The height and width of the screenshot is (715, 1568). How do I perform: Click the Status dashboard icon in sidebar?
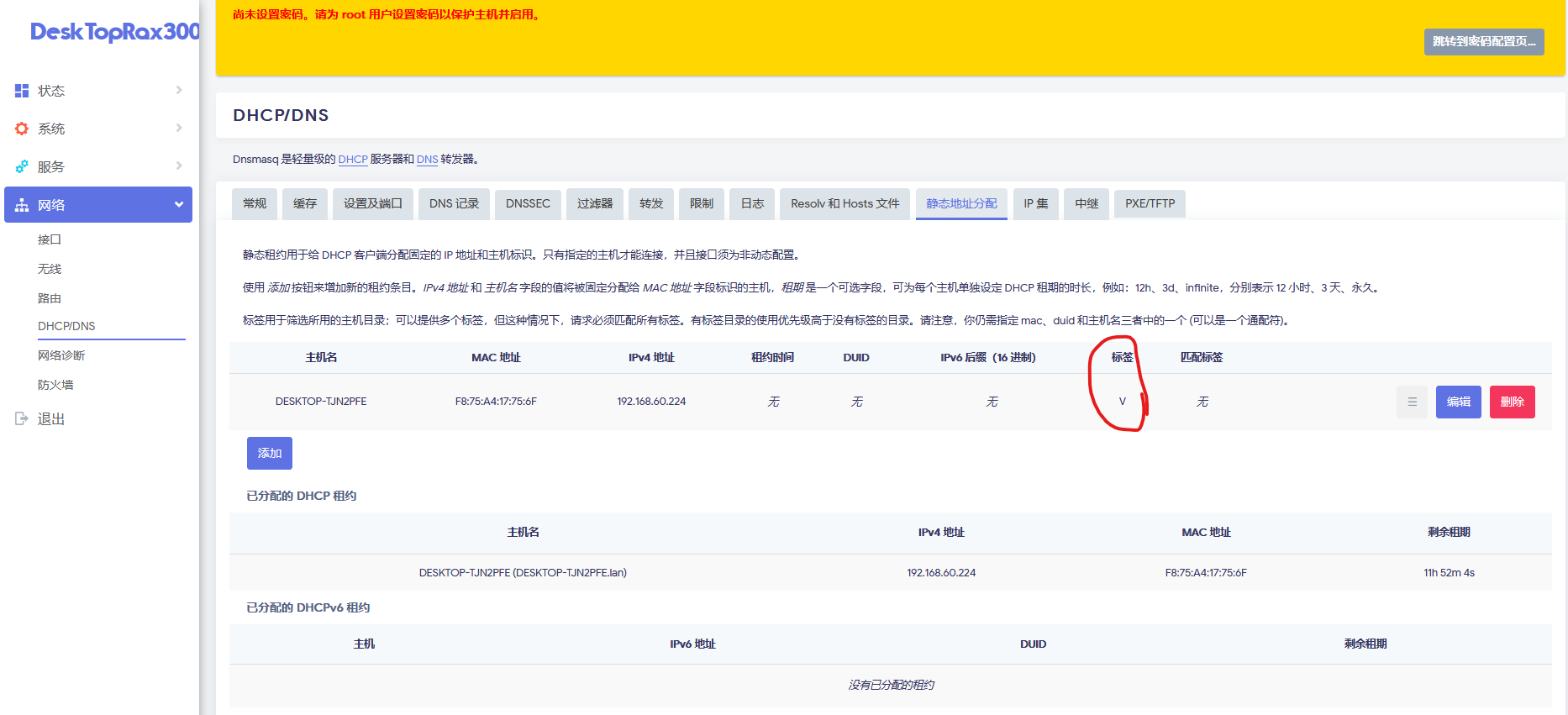(x=22, y=91)
